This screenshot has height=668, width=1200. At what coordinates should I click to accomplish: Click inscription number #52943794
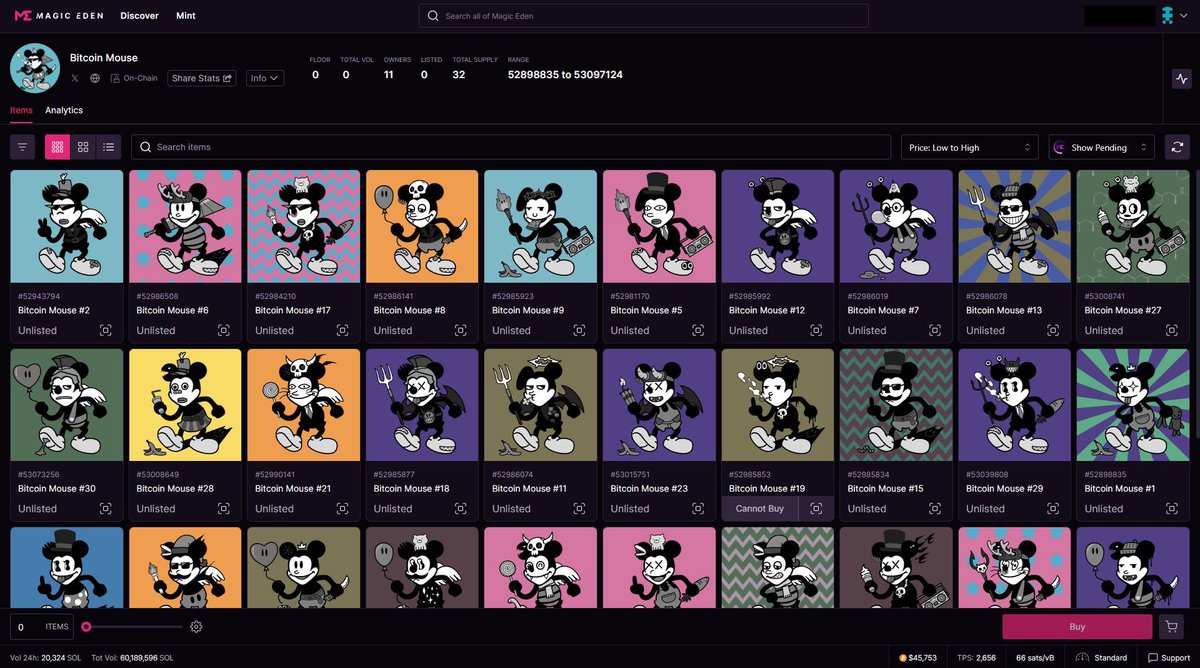[x=39, y=296]
